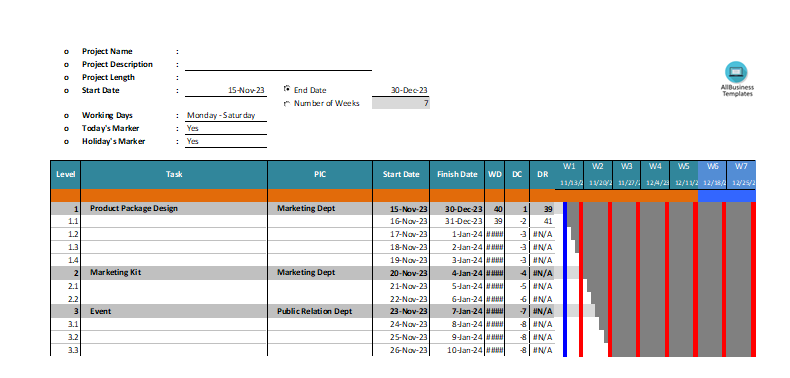Screen dimensions: 790x378
Task: Open the Working Days Monday - Saturday field
Action: tap(226, 115)
